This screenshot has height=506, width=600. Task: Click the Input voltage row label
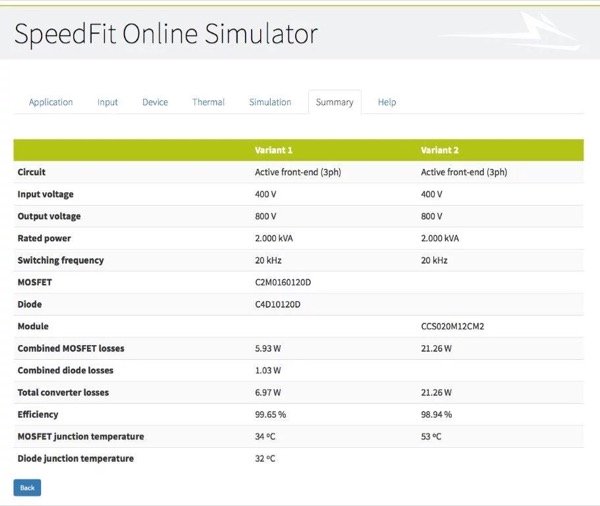[x=46, y=194]
